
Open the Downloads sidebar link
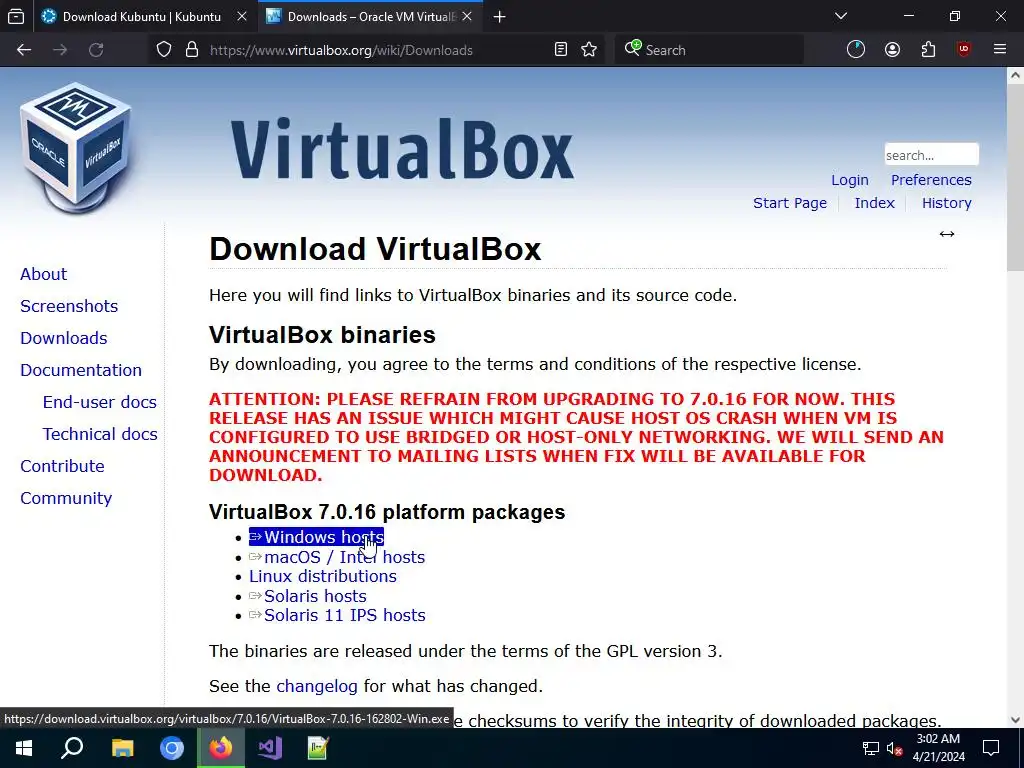tap(64, 338)
